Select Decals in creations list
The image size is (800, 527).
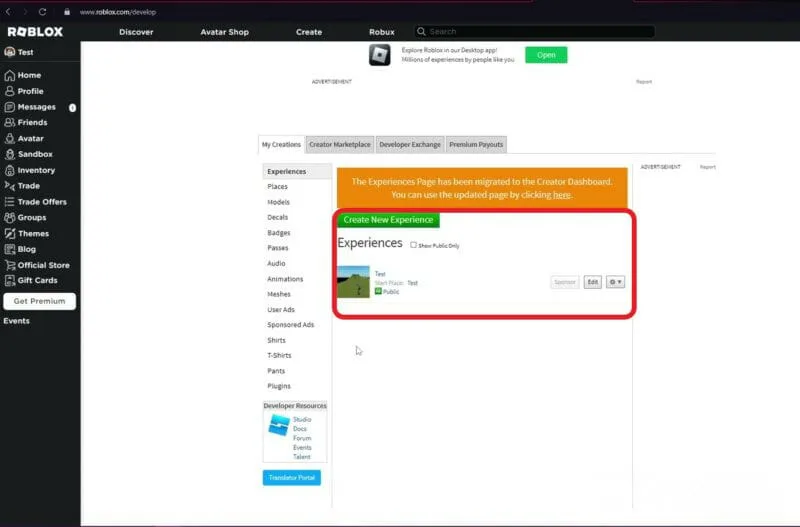(278, 217)
